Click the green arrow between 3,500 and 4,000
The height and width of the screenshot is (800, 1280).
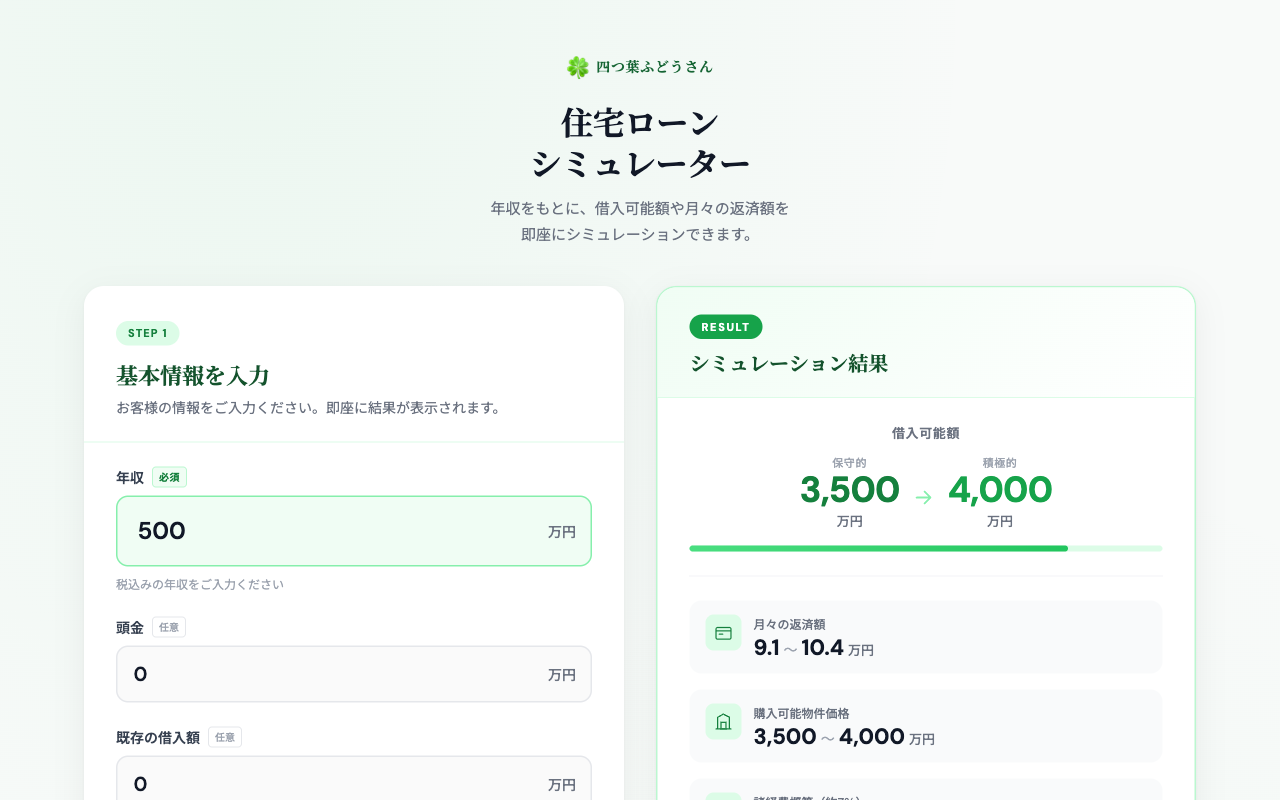pyautogui.click(x=925, y=495)
